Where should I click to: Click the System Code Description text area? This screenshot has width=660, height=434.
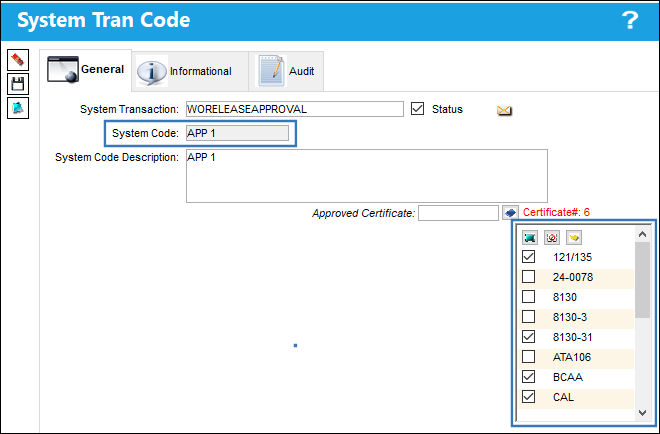[367, 176]
